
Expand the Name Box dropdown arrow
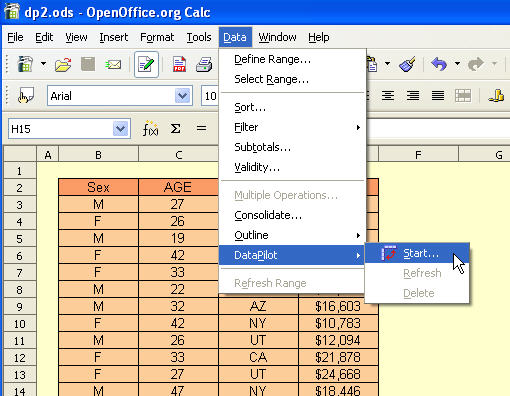(120, 129)
